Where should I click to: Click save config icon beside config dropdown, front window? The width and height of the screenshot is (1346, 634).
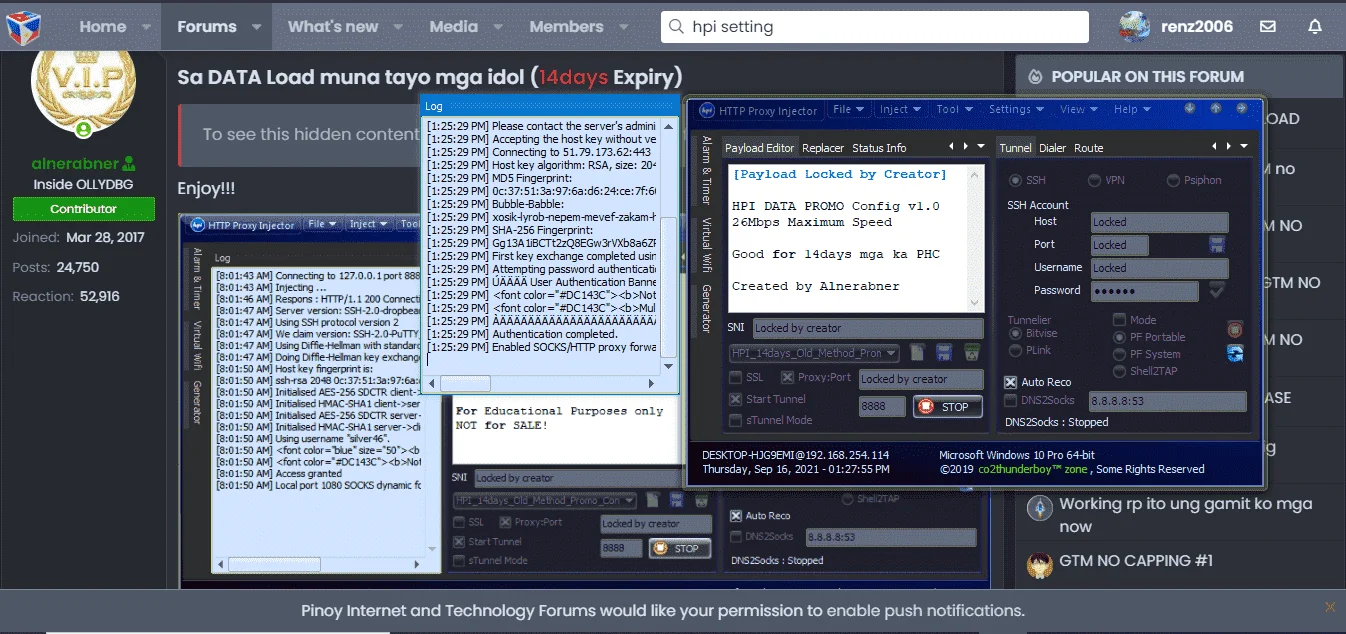pos(944,353)
